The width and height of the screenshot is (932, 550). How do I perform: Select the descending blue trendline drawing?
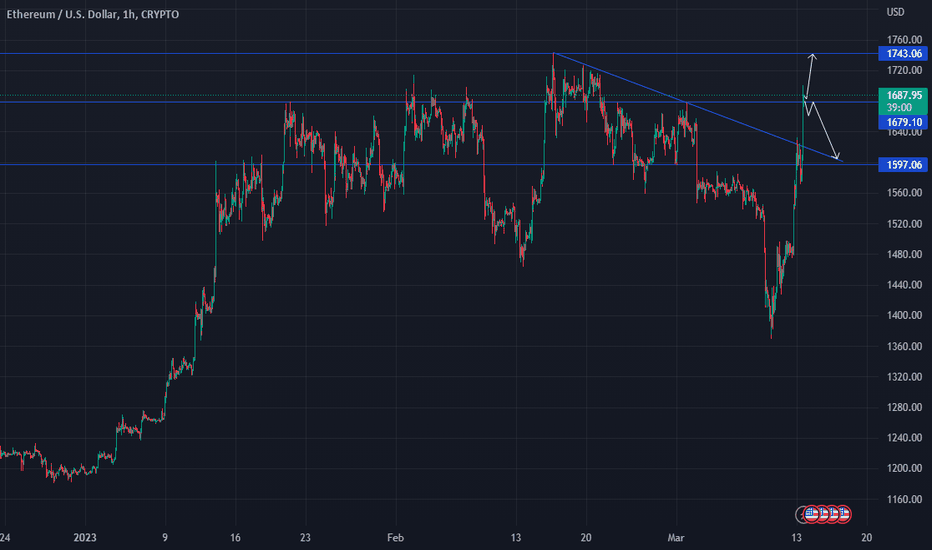tap(698, 108)
